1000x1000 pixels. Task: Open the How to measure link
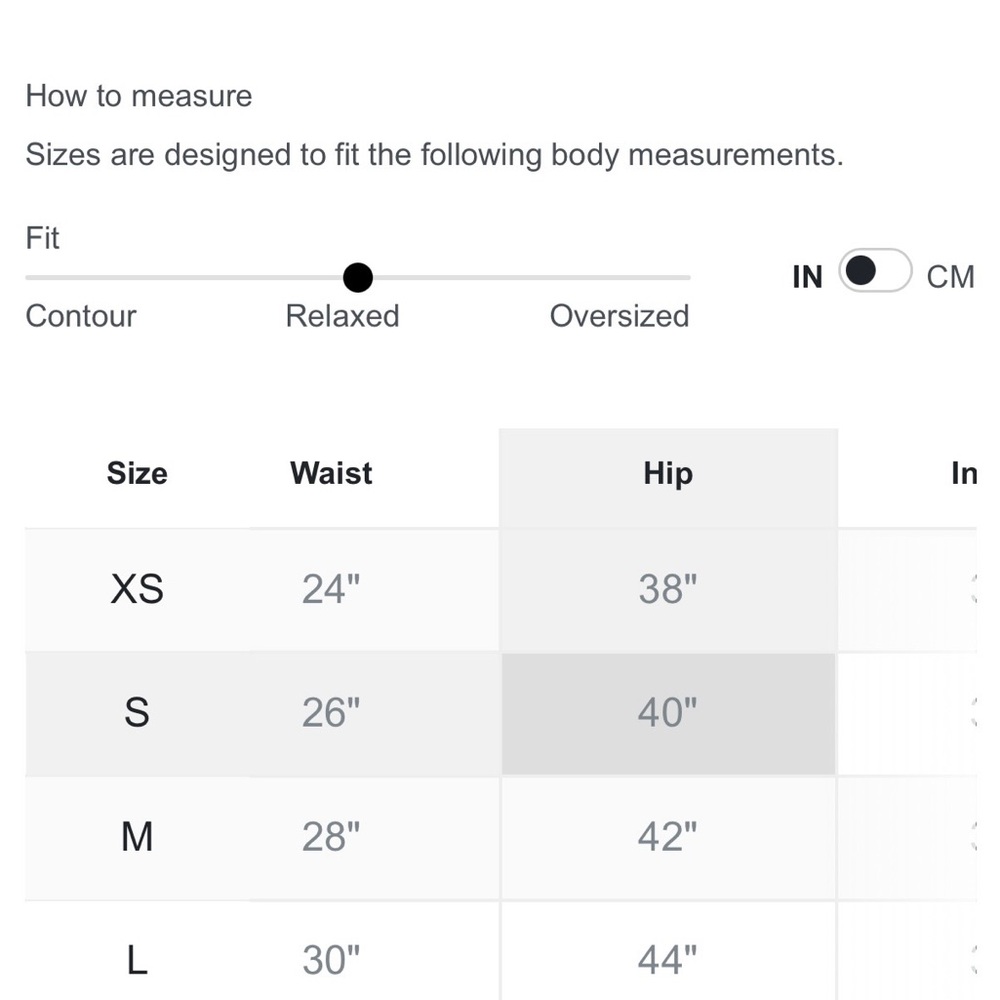tap(139, 96)
